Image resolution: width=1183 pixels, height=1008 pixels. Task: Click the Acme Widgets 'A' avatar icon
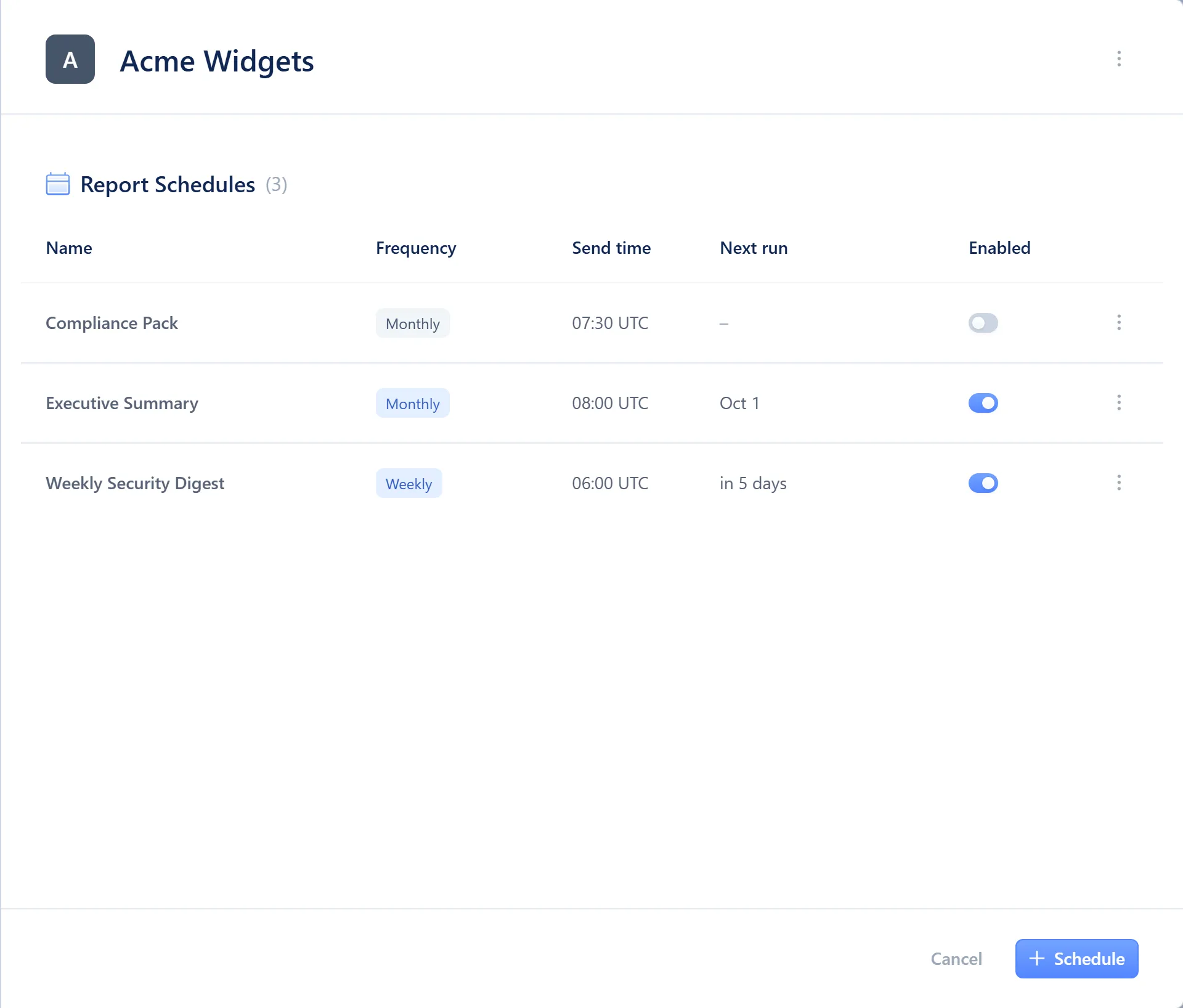tap(70, 59)
